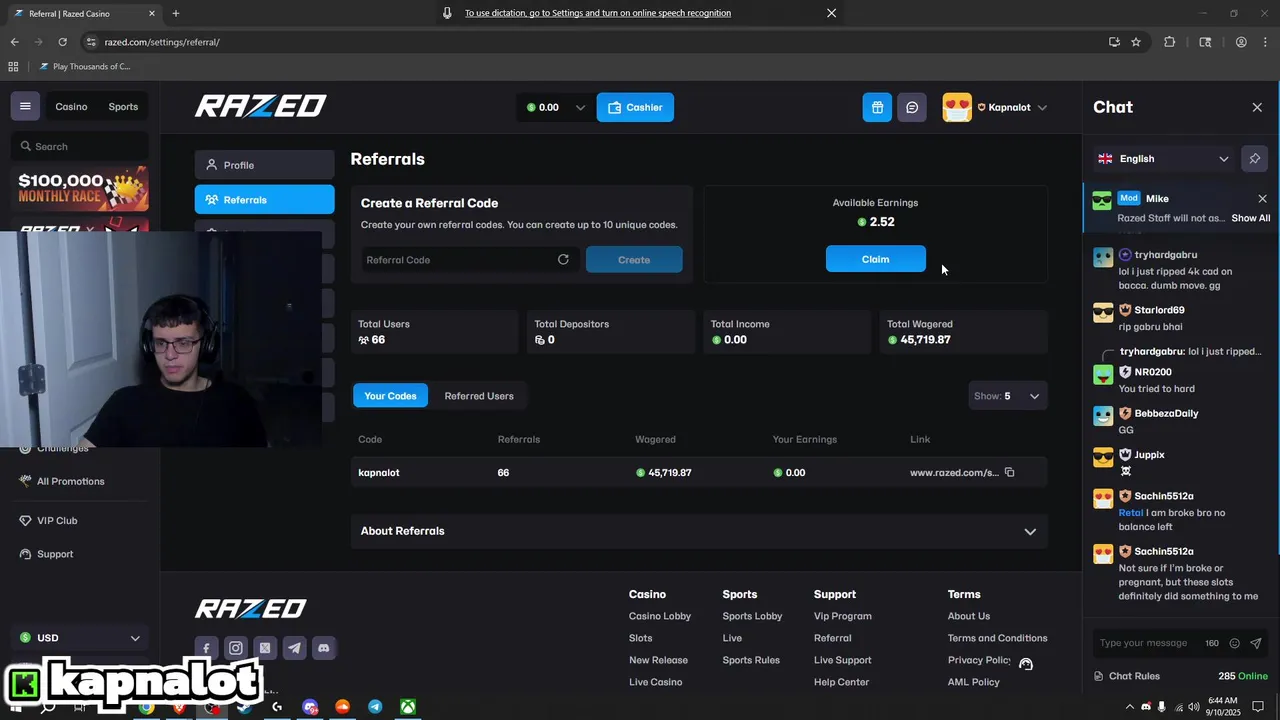The width and height of the screenshot is (1280, 720).
Task: Open Chrome from the taskbar
Action: point(146,707)
